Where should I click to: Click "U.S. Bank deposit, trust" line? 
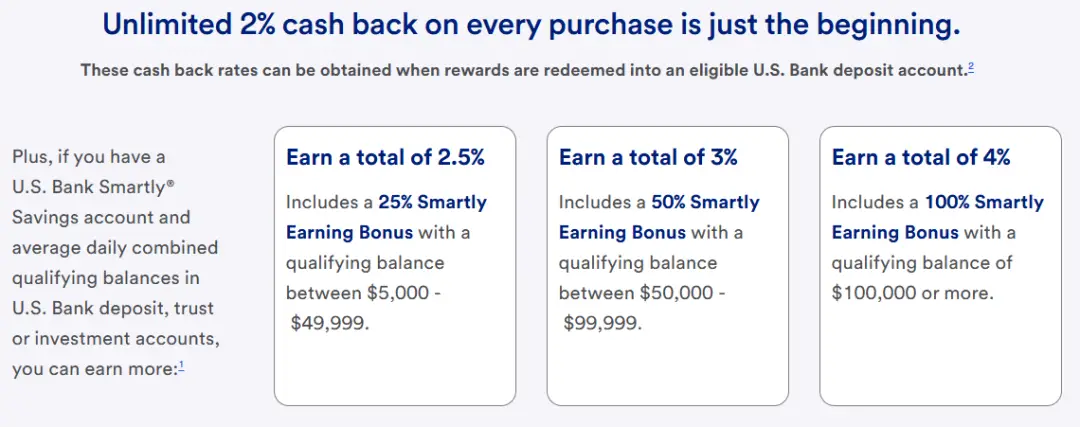(113, 308)
